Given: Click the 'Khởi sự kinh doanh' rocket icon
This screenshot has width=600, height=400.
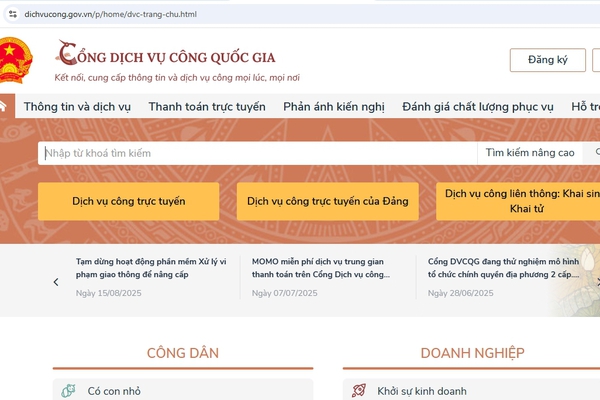Looking at the screenshot, I should (358, 391).
